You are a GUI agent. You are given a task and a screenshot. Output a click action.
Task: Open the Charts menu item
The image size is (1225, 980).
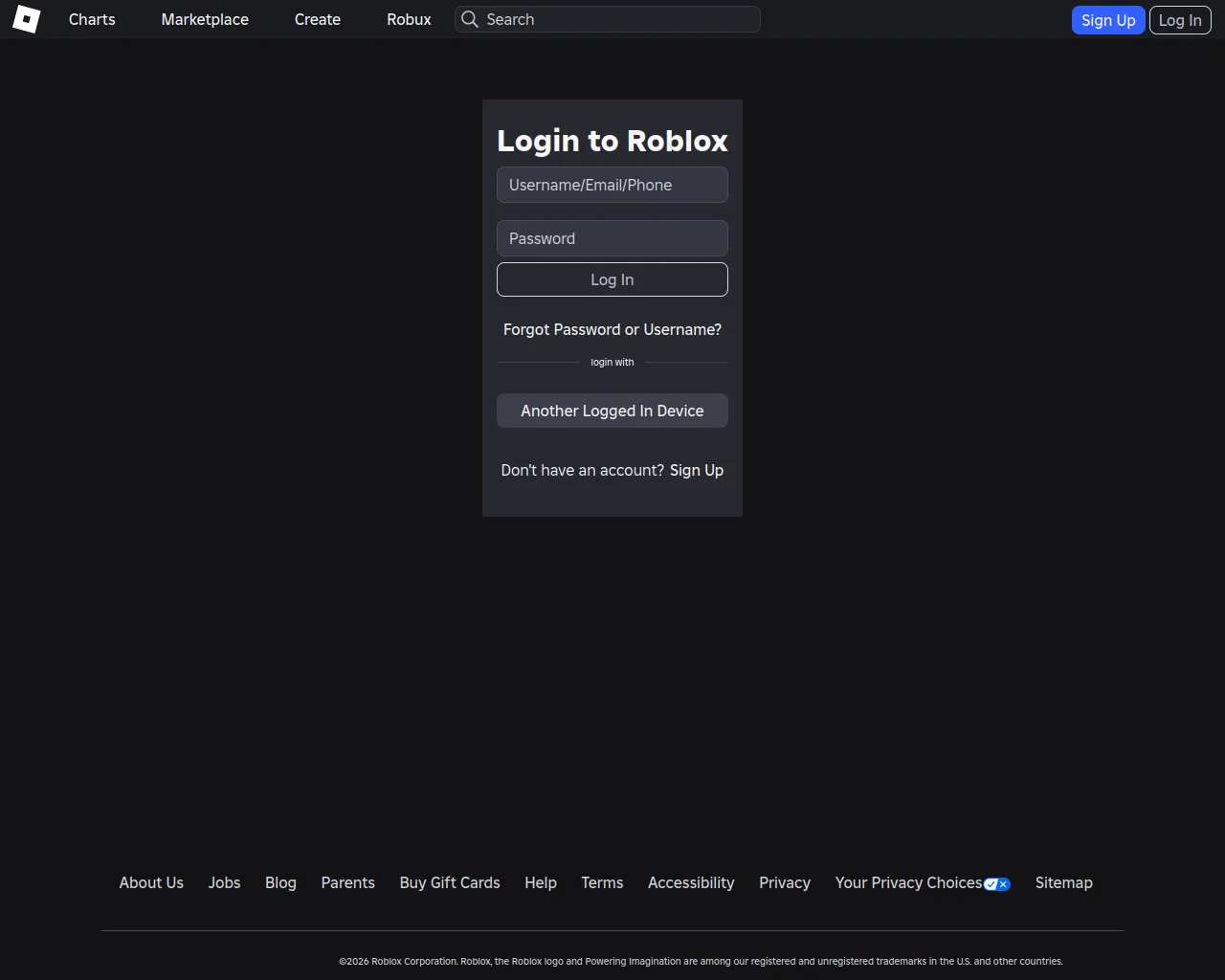(92, 19)
